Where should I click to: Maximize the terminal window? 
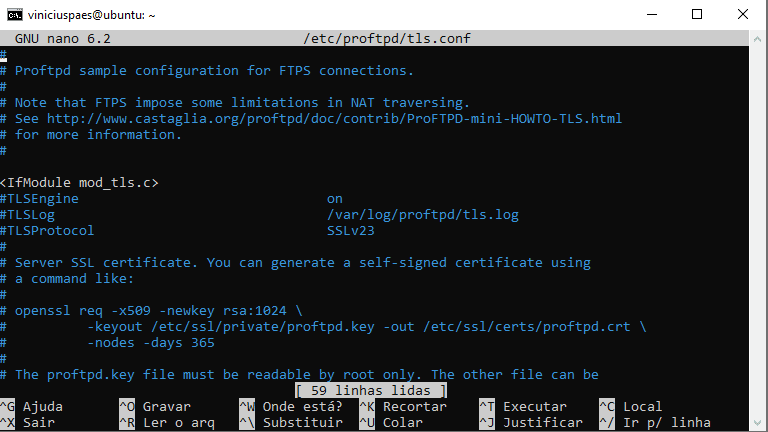click(x=697, y=14)
